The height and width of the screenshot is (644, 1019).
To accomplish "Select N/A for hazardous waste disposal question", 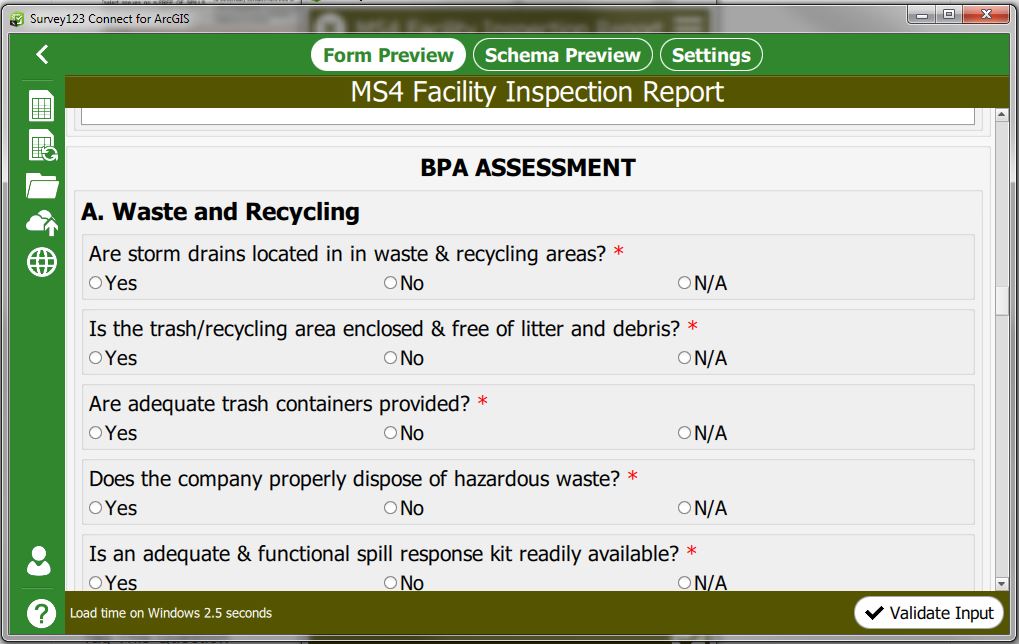I will click(684, 508).
